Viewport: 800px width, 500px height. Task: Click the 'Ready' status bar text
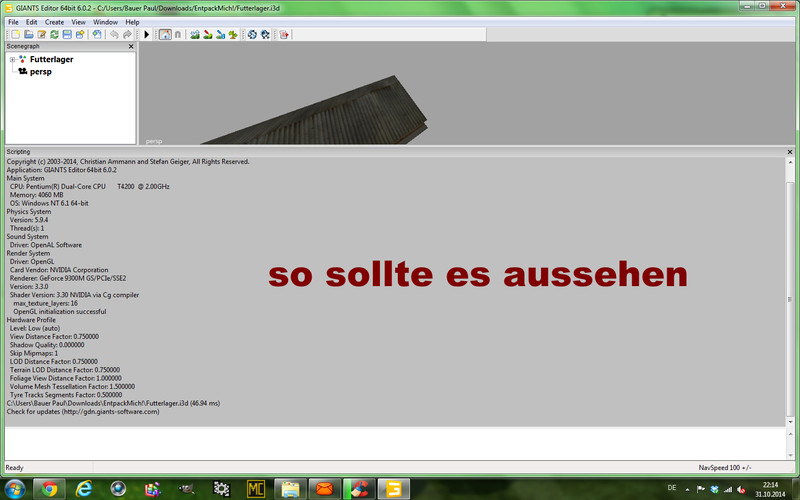pyautogui.click(x=14, y=467)
